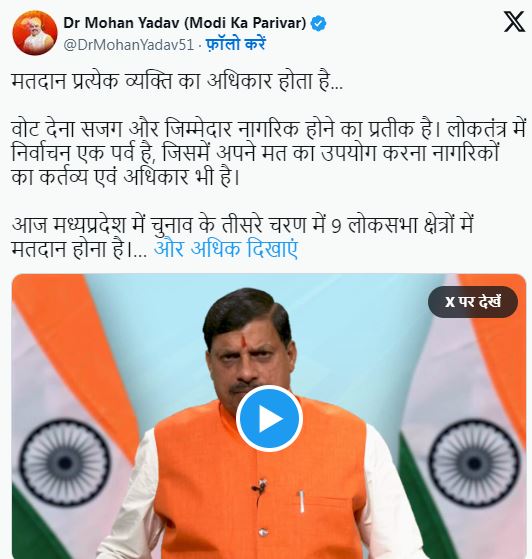This screenshot has height=559, width=532.
Task: Click the blue verified badge
Action: coord(318,24)
